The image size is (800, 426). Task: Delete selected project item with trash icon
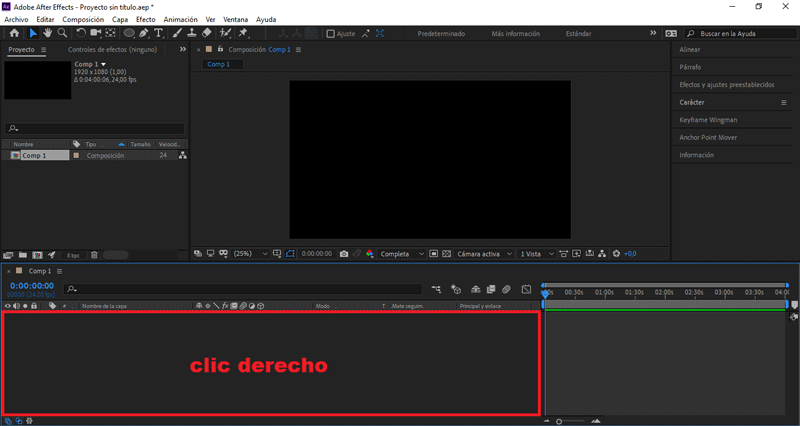coord(94,255)
